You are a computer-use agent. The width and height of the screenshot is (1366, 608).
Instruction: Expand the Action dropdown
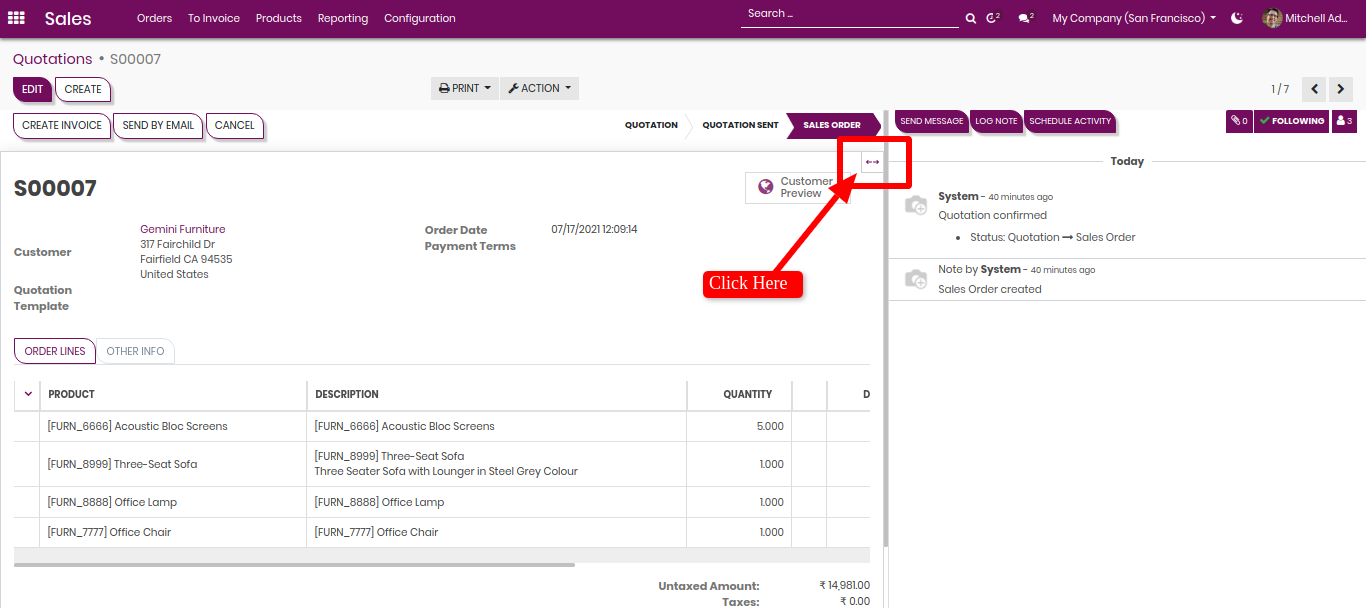pos(539,88)
